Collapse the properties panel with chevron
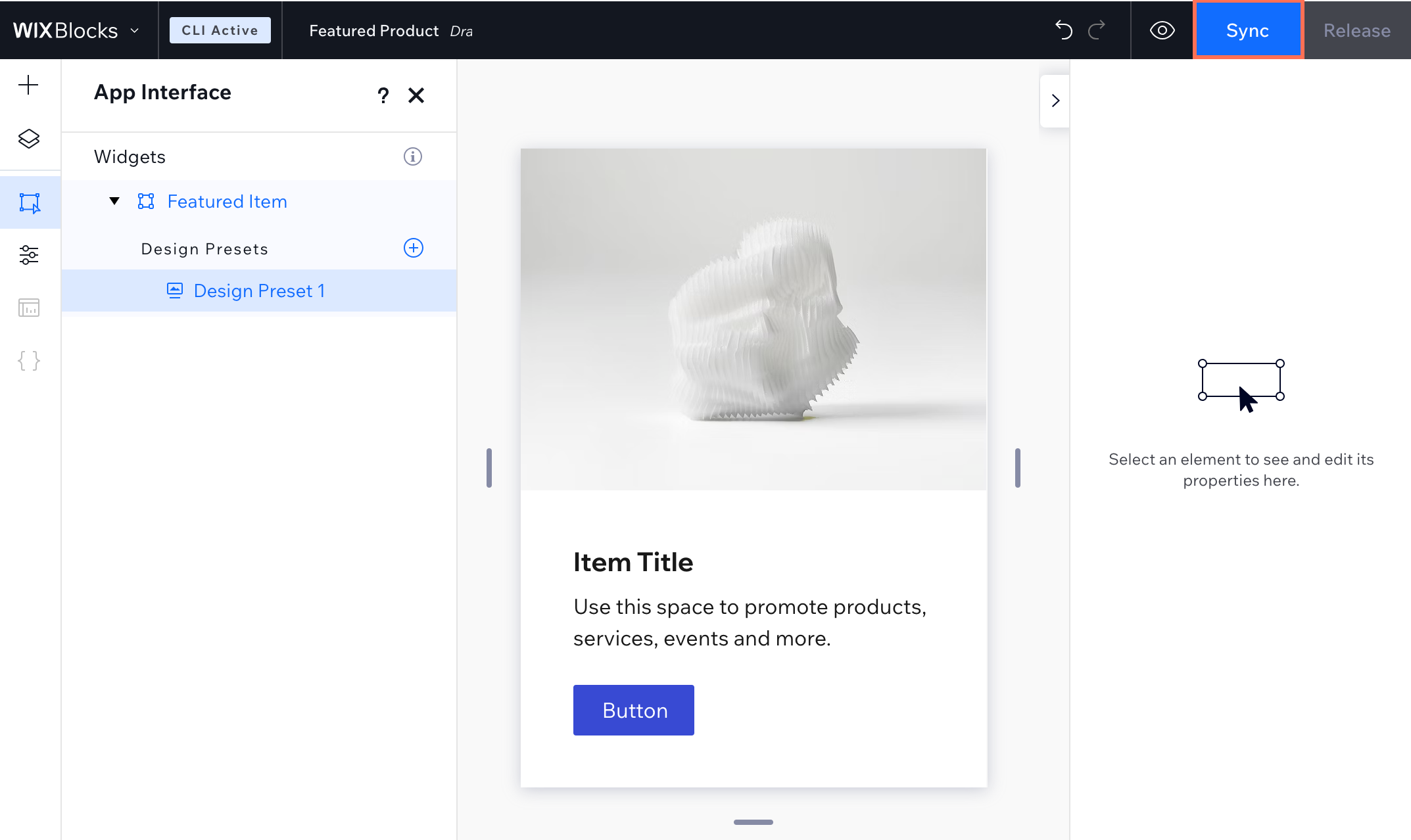The image size is (1411, 840). tap(1055, 101)
